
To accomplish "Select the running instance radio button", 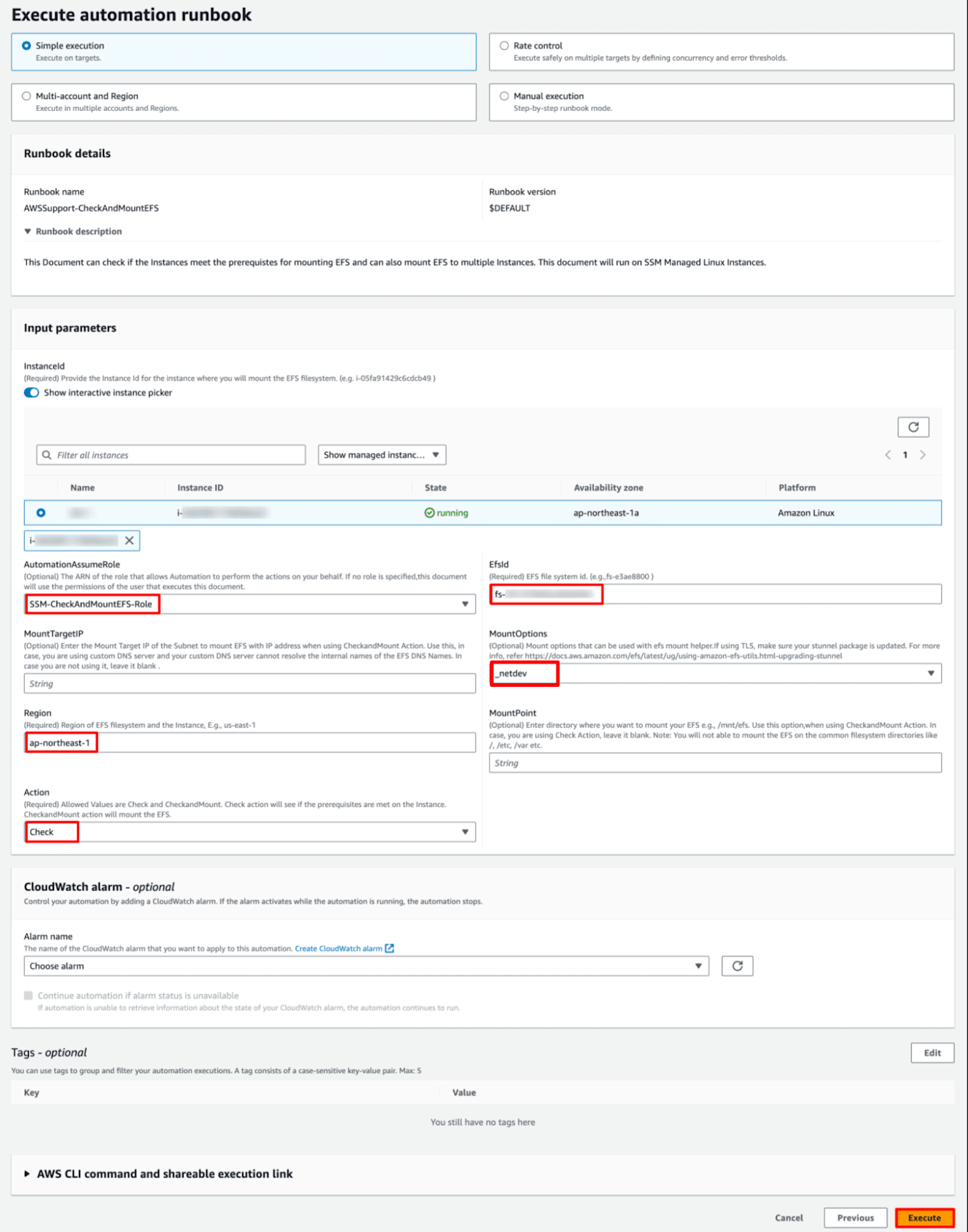I will coord(41,513).
